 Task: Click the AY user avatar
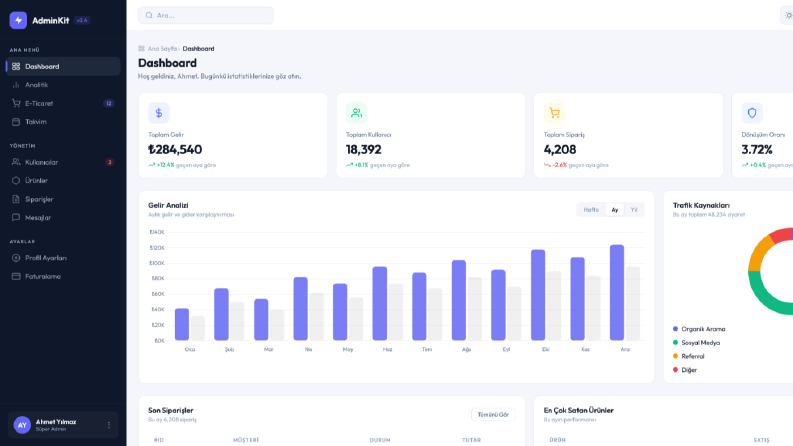coord(22,425)
